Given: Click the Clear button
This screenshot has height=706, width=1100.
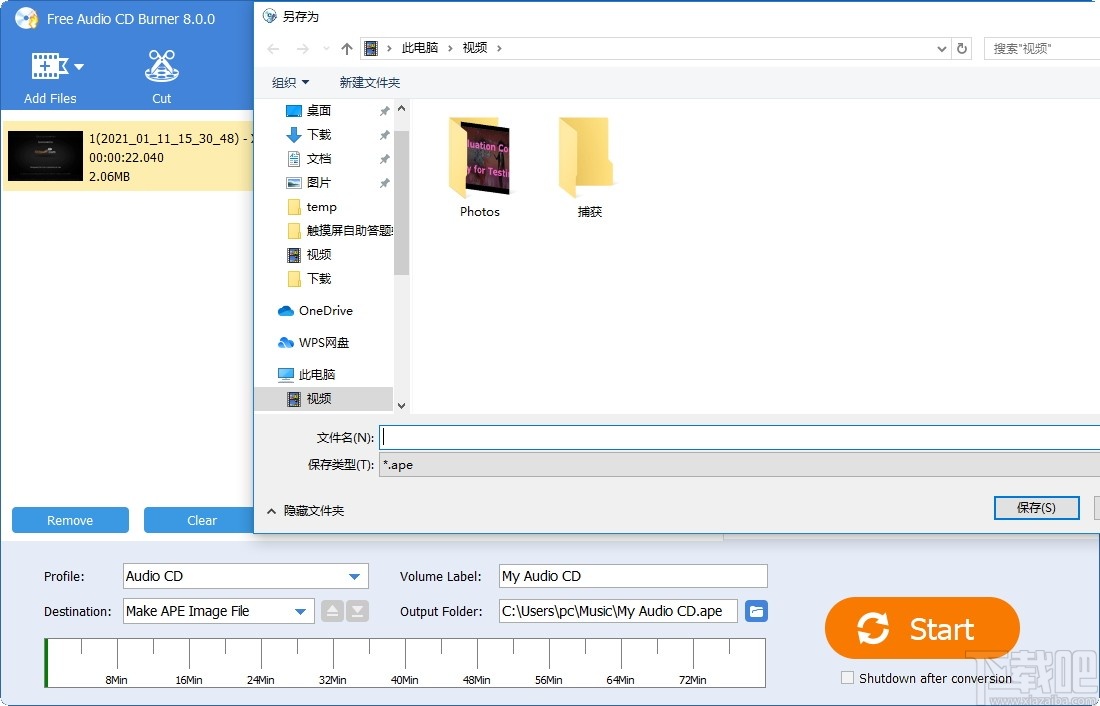Looking at the screenshot, I should (200, 520).
